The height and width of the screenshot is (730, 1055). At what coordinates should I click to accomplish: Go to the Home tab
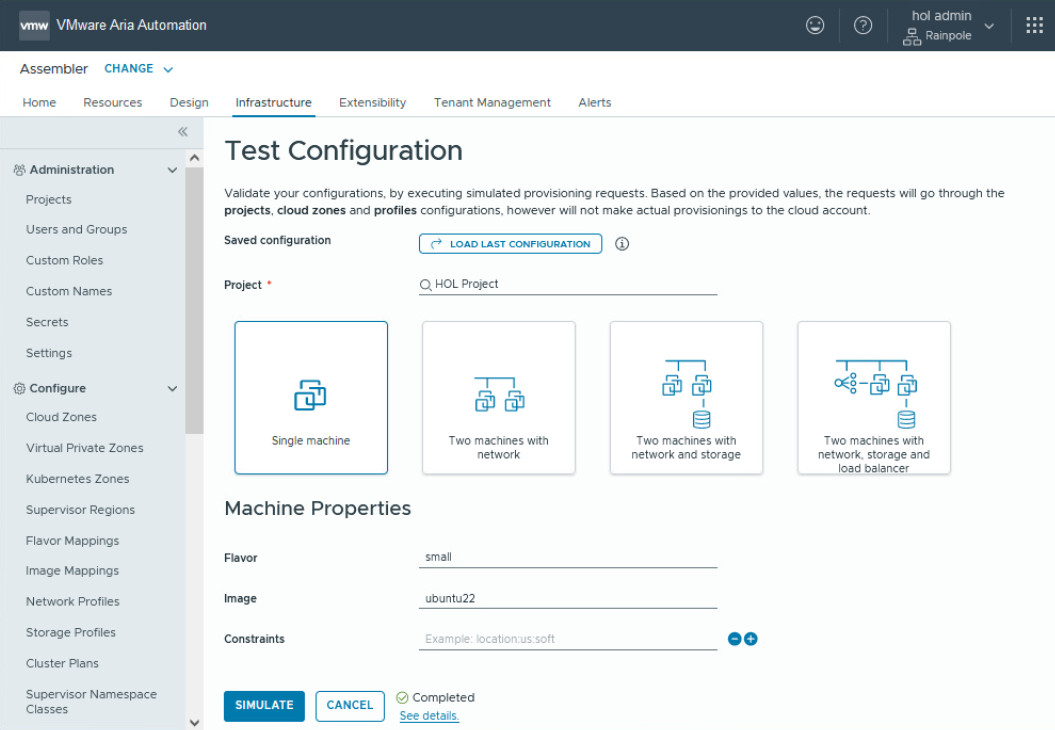(x=39, y=103)
